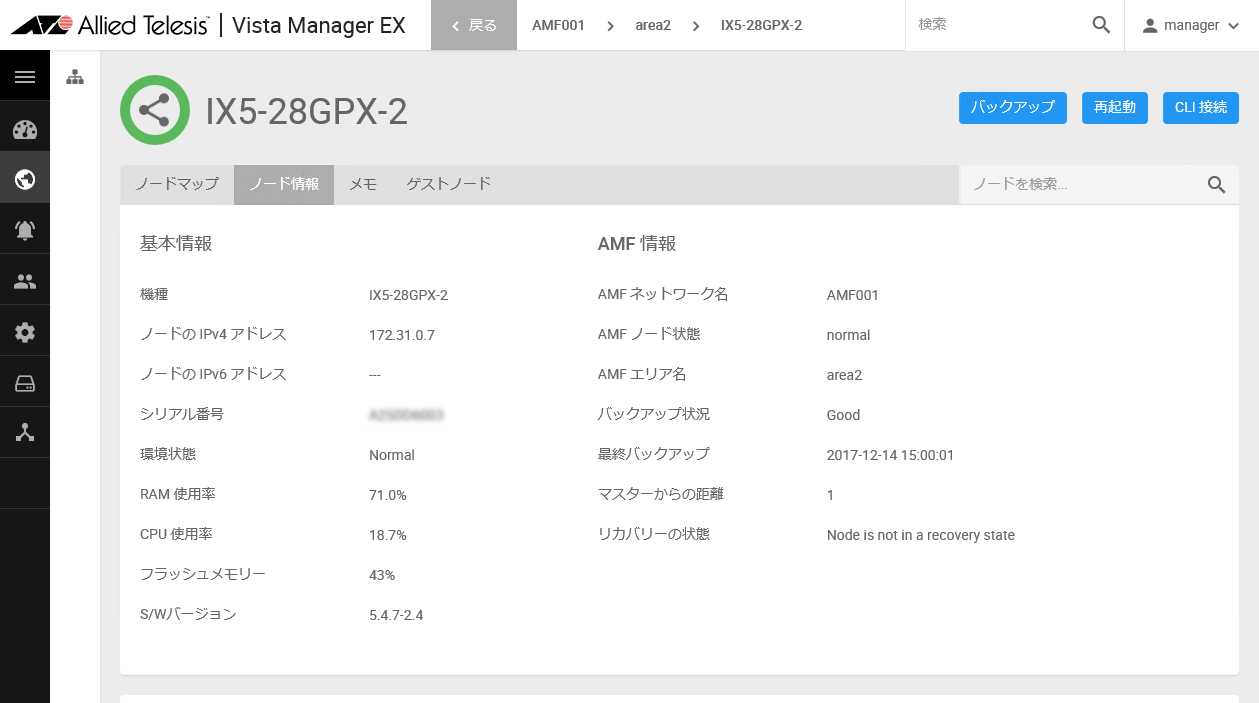Click the distance from master value 1
The height and width of the screenshot is (703, 1259).
tap(830, 495)
